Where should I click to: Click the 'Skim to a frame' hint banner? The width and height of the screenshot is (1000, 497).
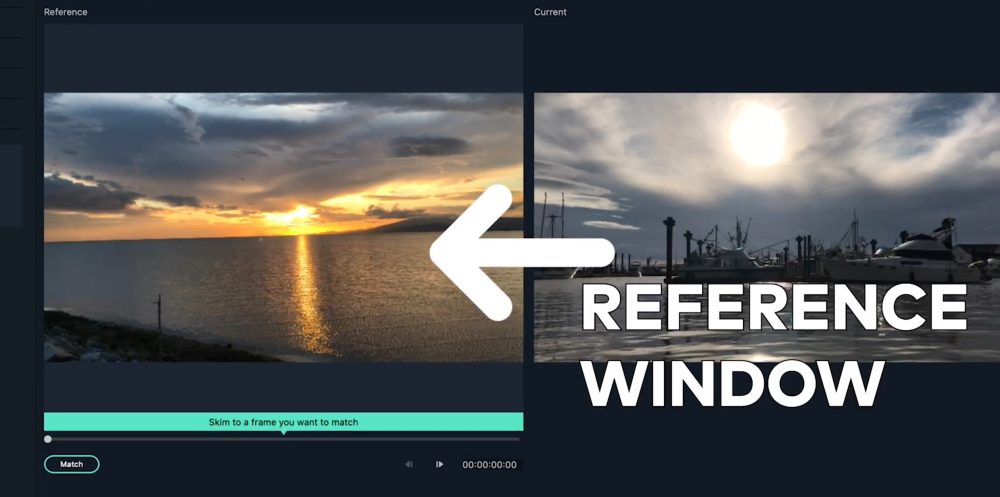[283, 422]
